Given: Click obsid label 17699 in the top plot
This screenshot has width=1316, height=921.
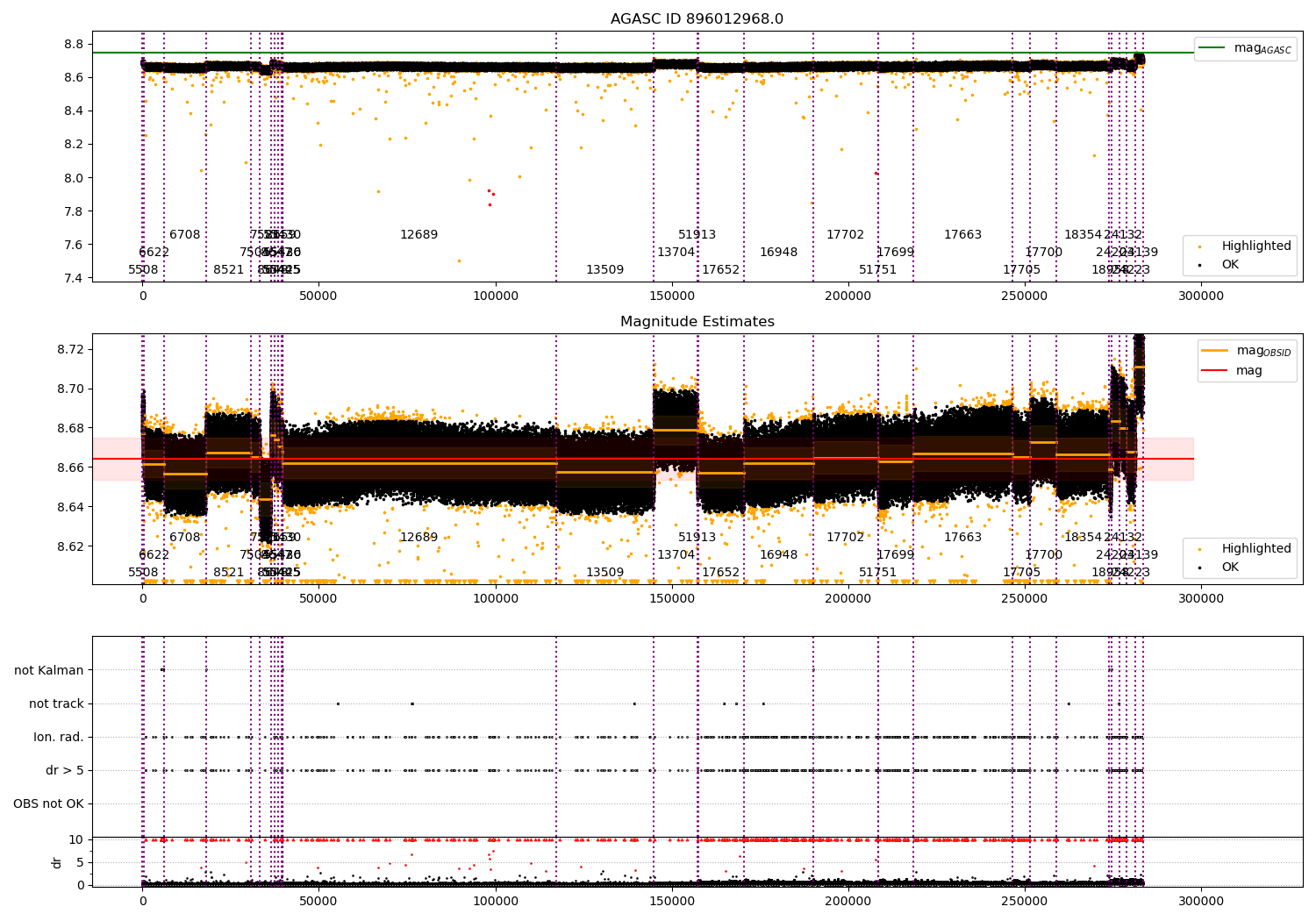Looking at the screenshot, I should pyautogui.click(x=895, y=252).
